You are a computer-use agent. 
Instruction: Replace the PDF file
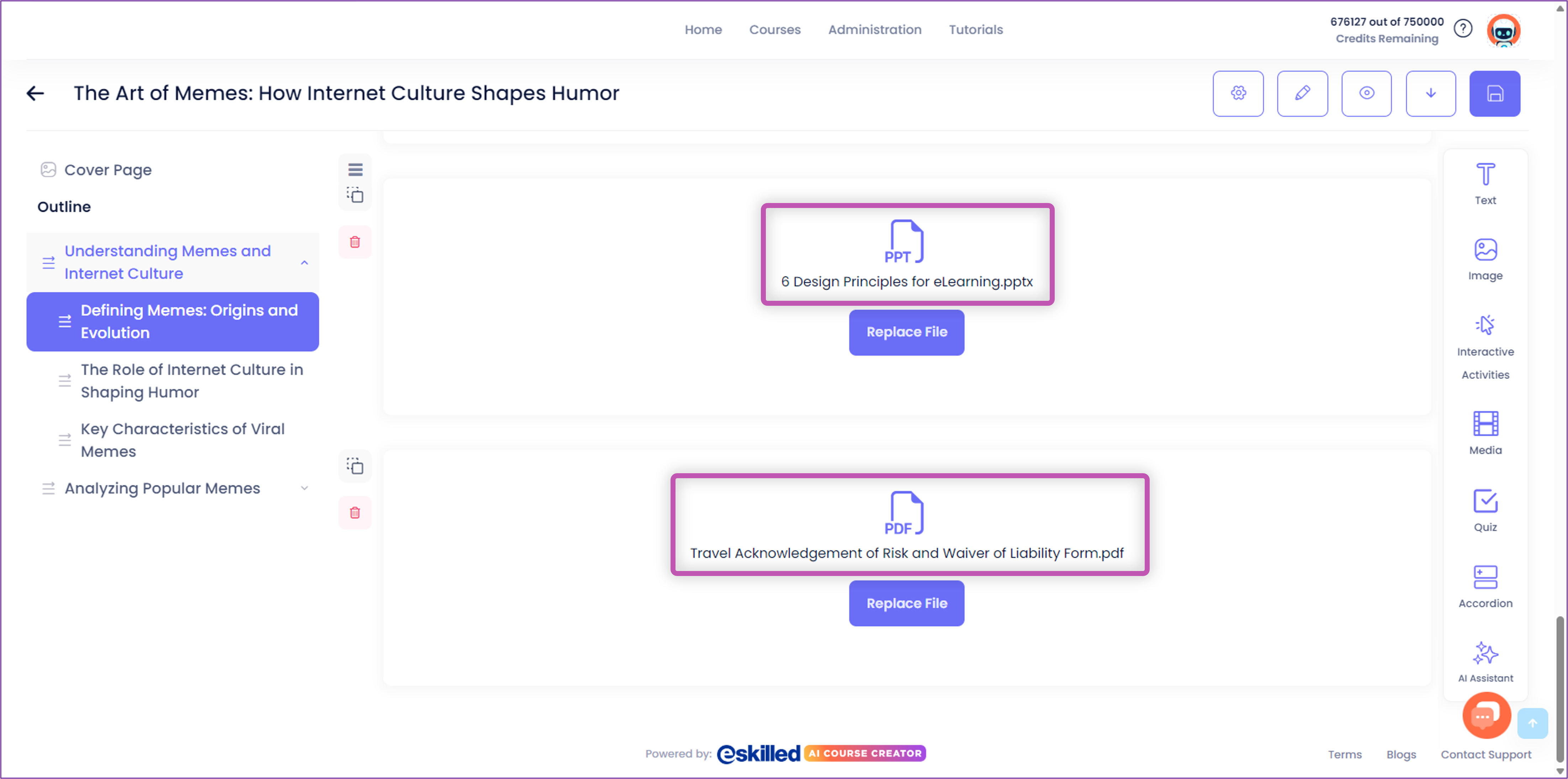tap(906, 603)
